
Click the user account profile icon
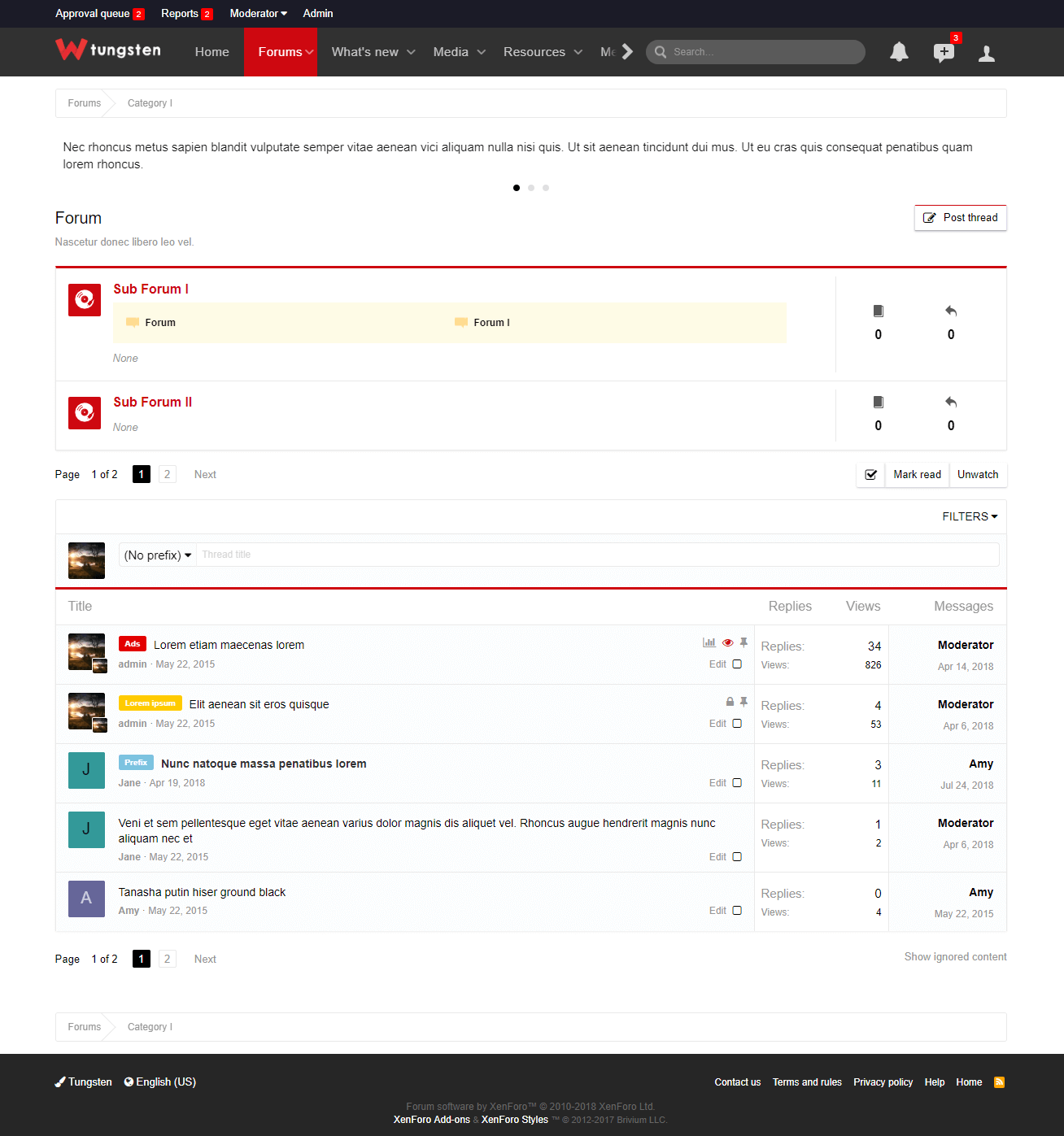[987, 54]
